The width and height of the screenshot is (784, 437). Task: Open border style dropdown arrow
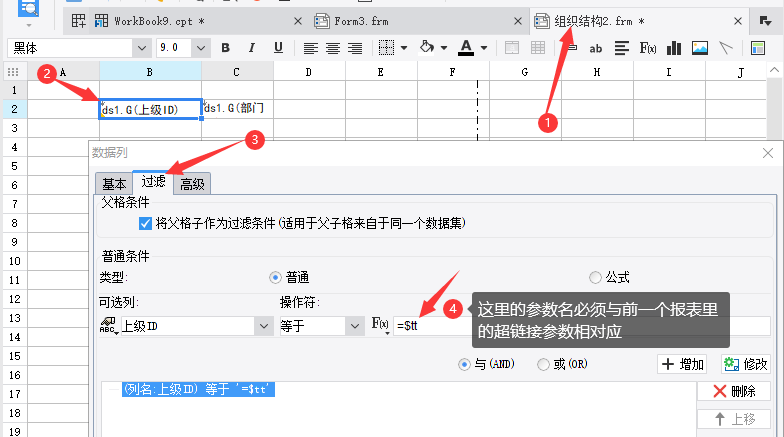pos(404,48)
